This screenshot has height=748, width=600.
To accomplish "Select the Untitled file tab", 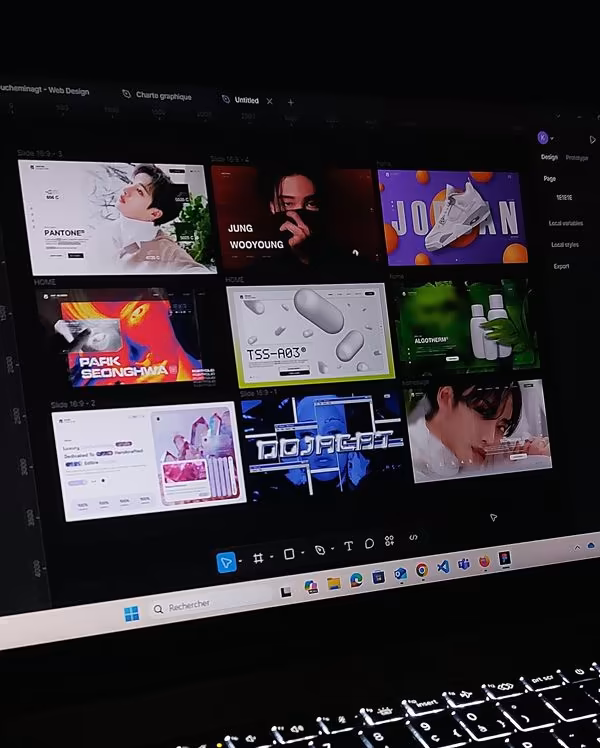I will click(x=241, y=100).
